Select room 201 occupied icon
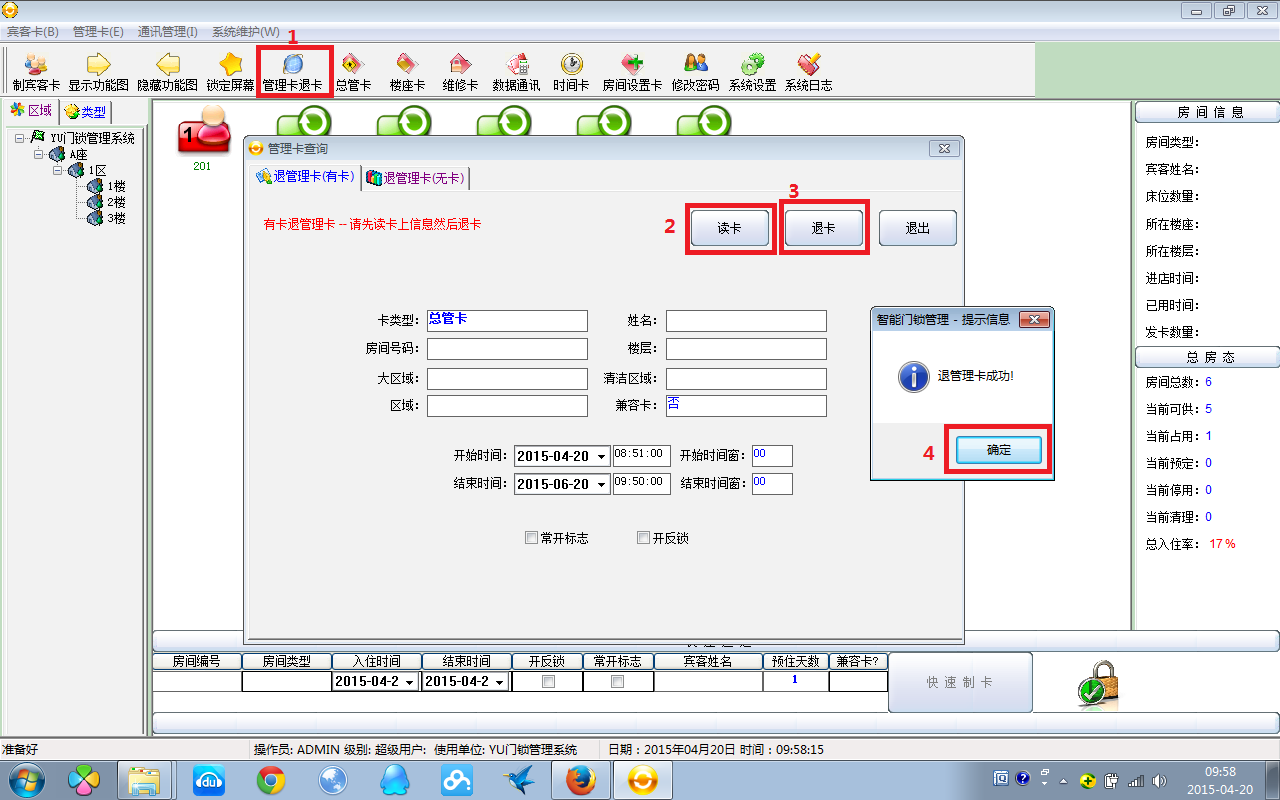The image size is (1280, 800). tap(202, 135)
